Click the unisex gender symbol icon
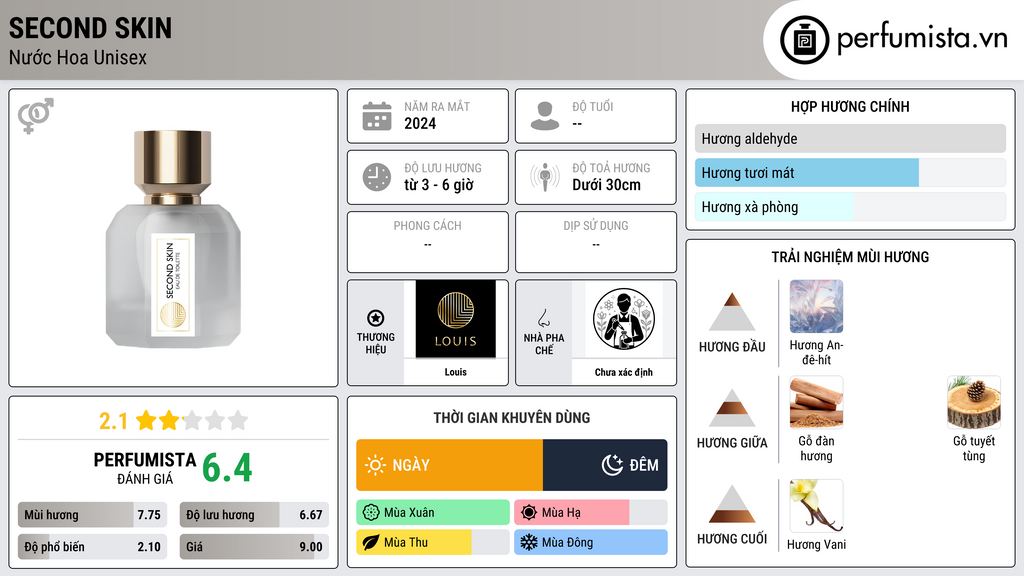Screen dimensions: 1024x576 36,116
